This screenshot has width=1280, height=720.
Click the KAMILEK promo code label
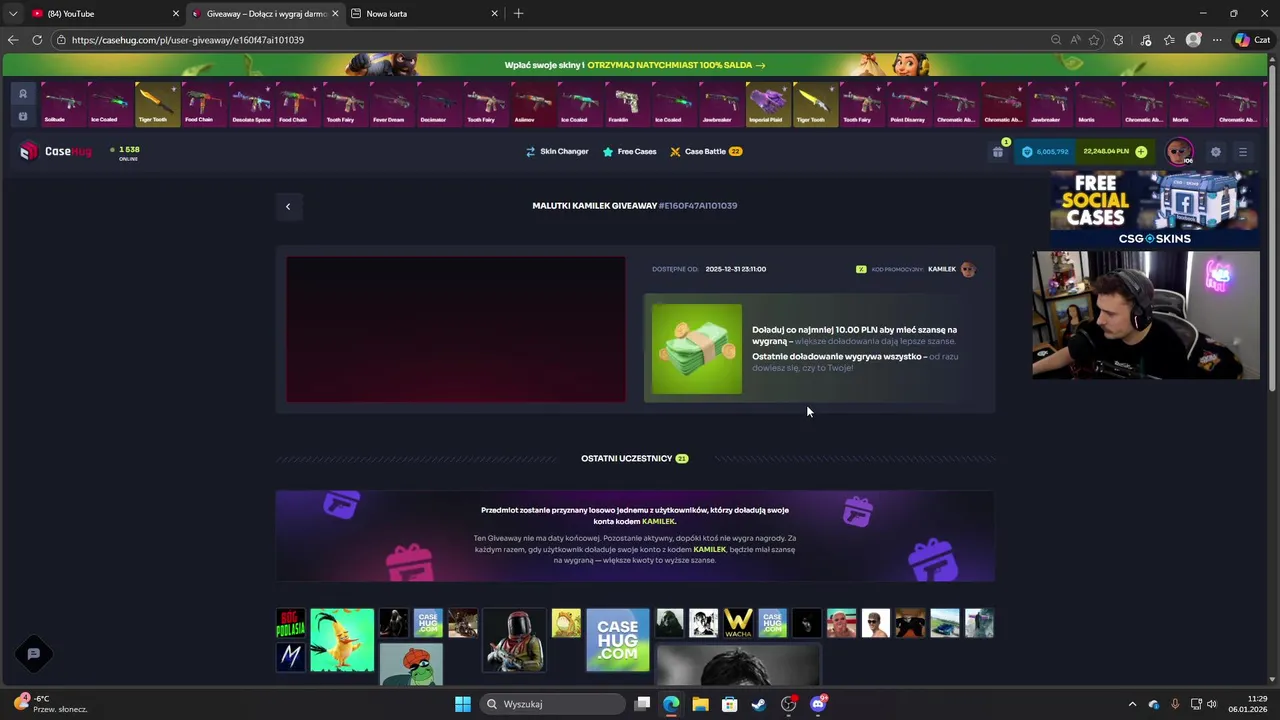[x=941, y=269]
